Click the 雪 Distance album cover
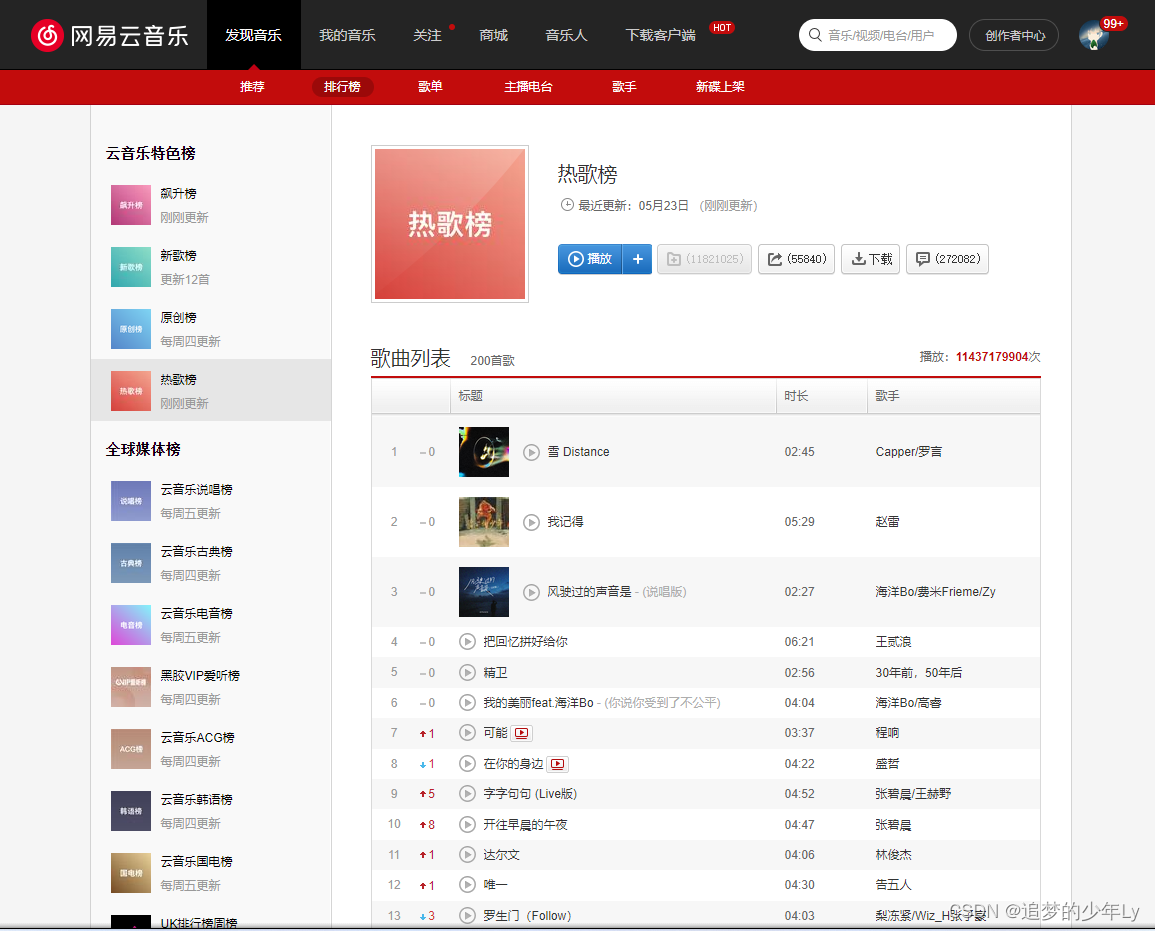The image size is (1155, 931). [x=484, y=452]
